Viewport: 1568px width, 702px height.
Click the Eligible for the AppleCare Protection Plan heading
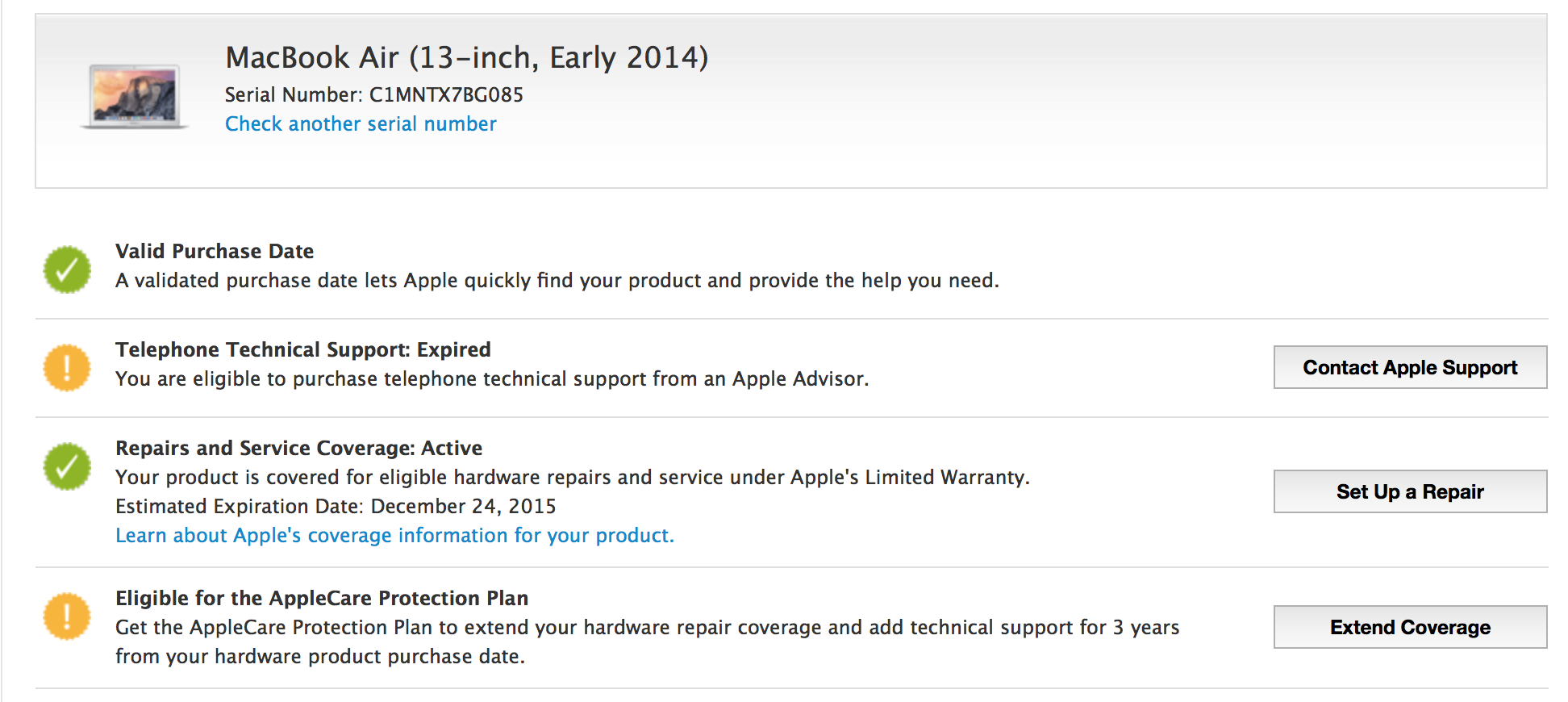coord(322,599)
